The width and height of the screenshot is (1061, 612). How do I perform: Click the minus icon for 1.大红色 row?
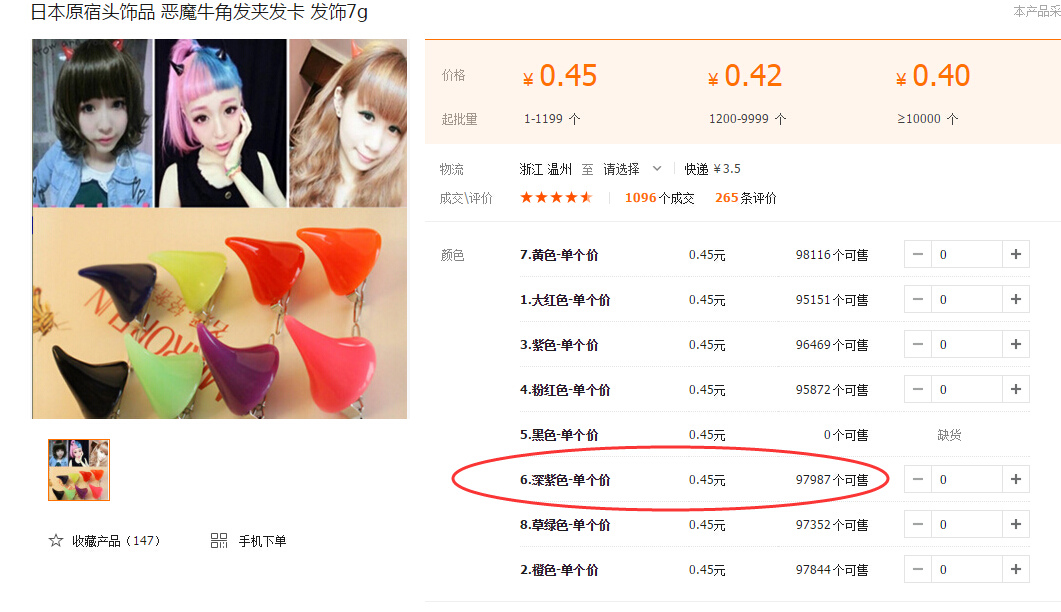coord(918,299)
